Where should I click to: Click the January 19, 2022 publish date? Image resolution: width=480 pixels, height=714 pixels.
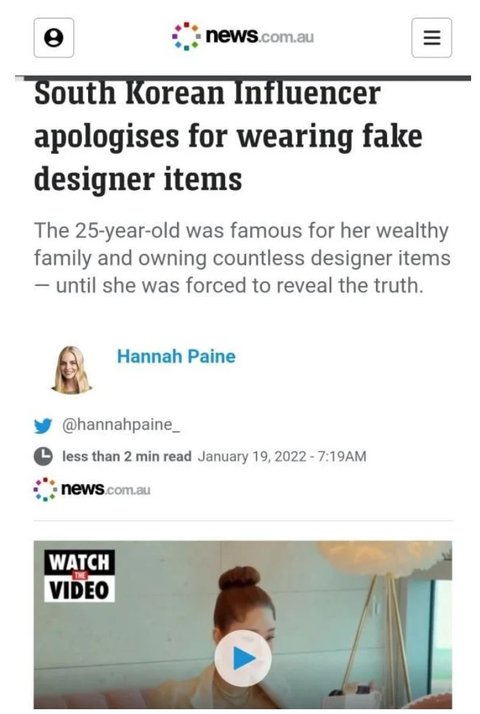[x=282, y=456]
